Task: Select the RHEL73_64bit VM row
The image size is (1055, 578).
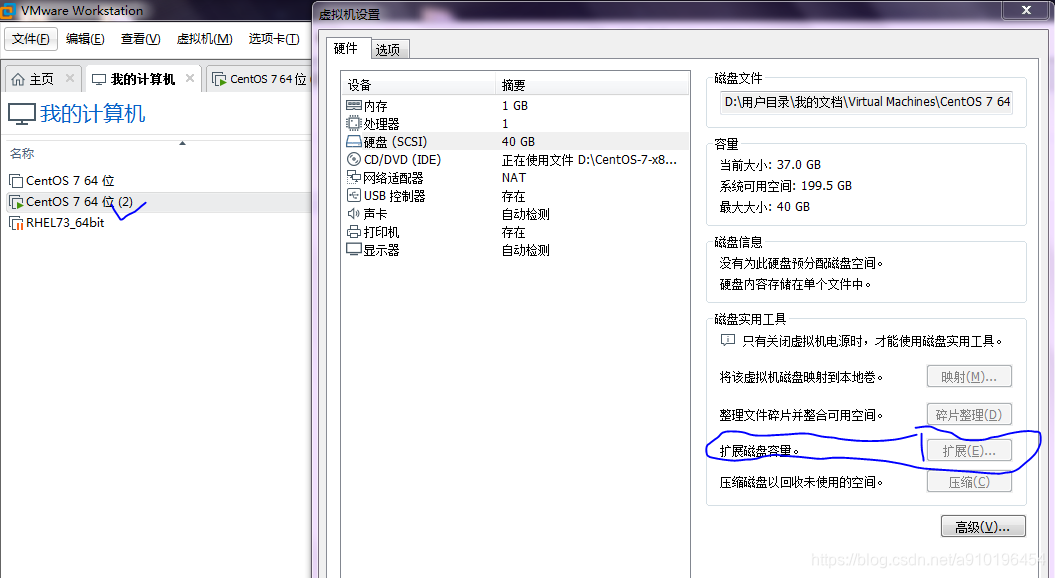Action: click(x=159, y=223)
